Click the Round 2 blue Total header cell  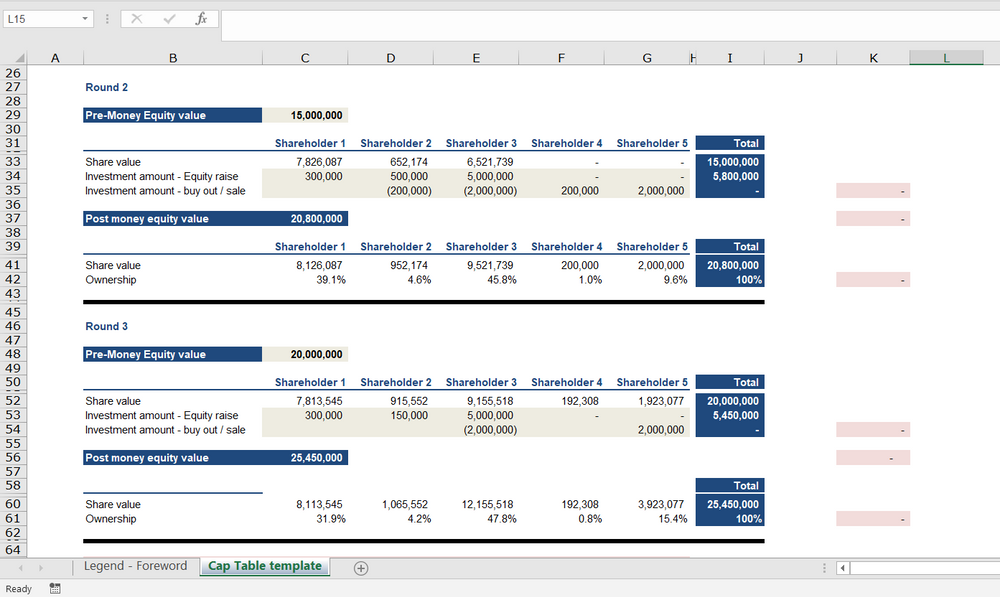coord(729,143)
